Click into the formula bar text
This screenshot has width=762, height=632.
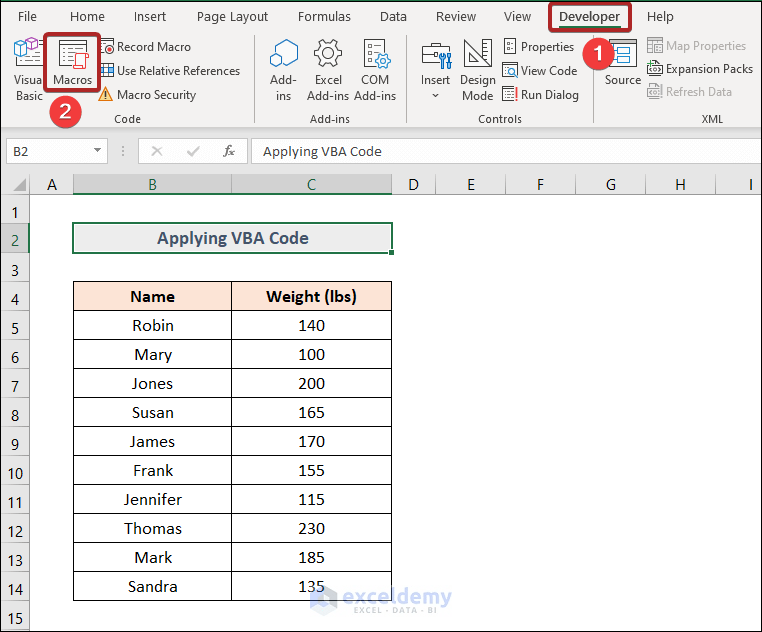coord(505,151)
